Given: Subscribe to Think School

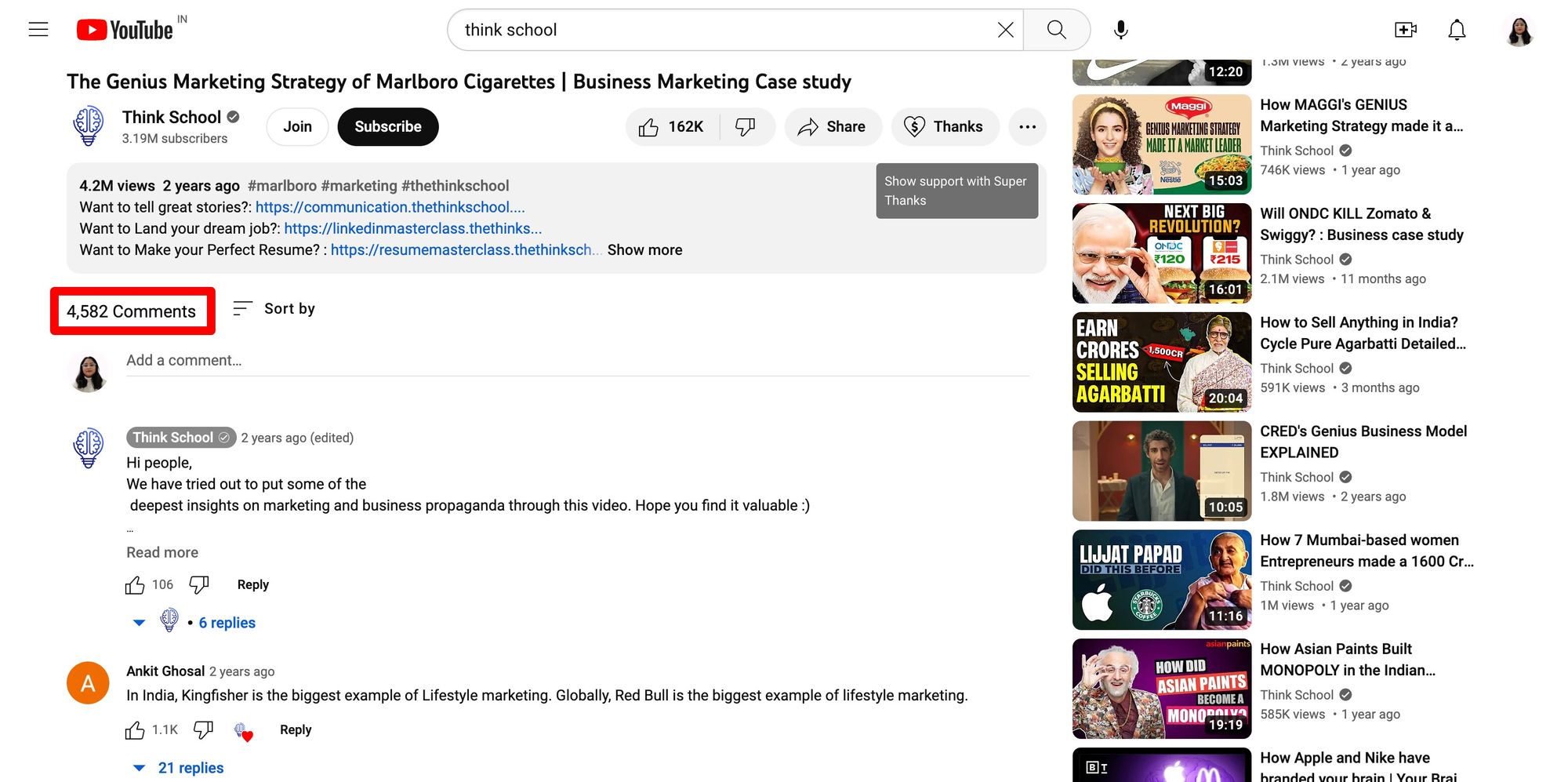Looking at the screenshot, I should 388,126.
